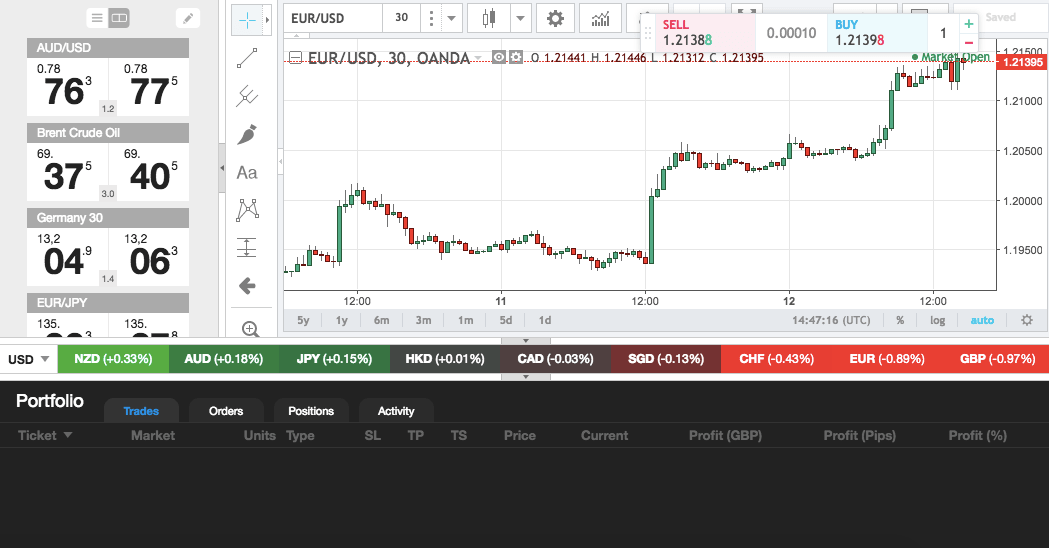The width and height of the screenshot is (1049, 548).
Task: Select the XABCD pattern tool
Action: (247, 210)
